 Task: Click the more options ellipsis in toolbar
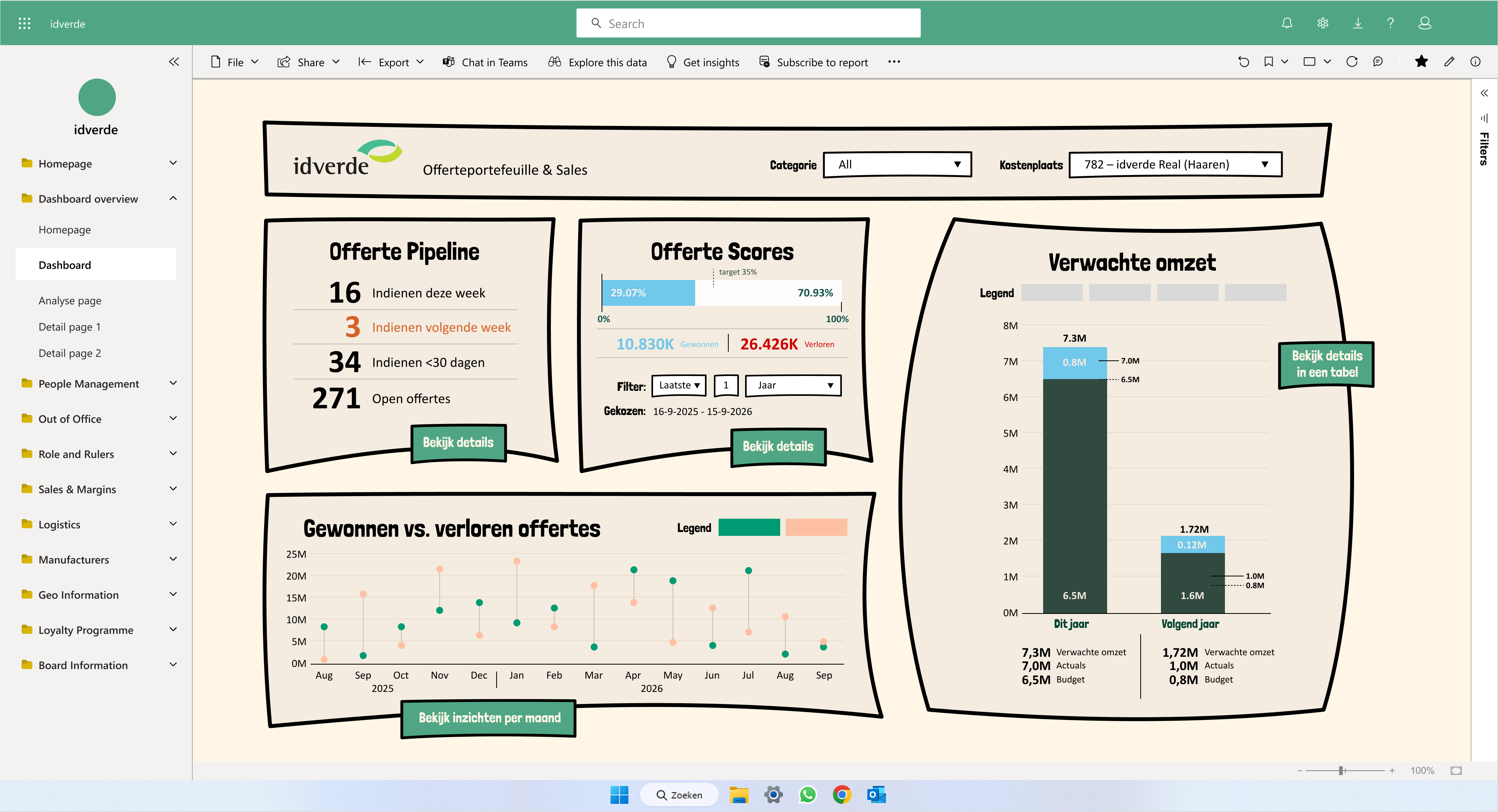pos(894,62)
